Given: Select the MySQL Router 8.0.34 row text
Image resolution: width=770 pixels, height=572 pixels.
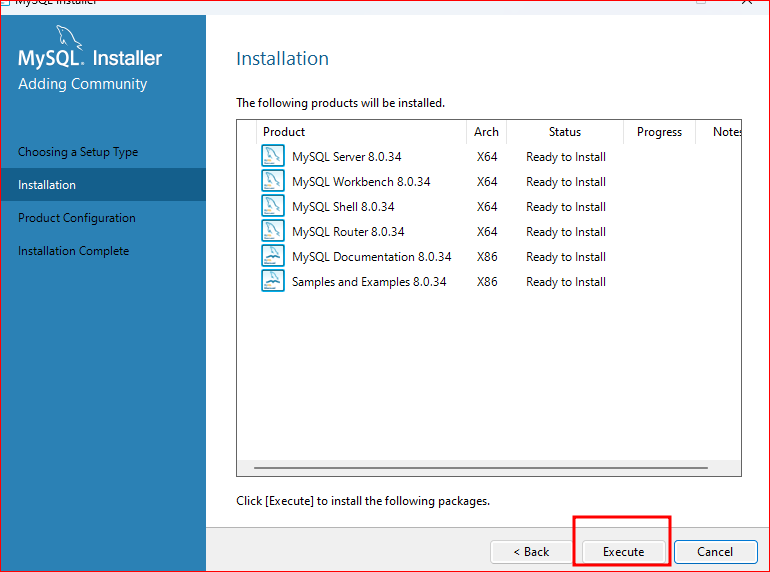Looking at the screenshot, I should point(348,232).
